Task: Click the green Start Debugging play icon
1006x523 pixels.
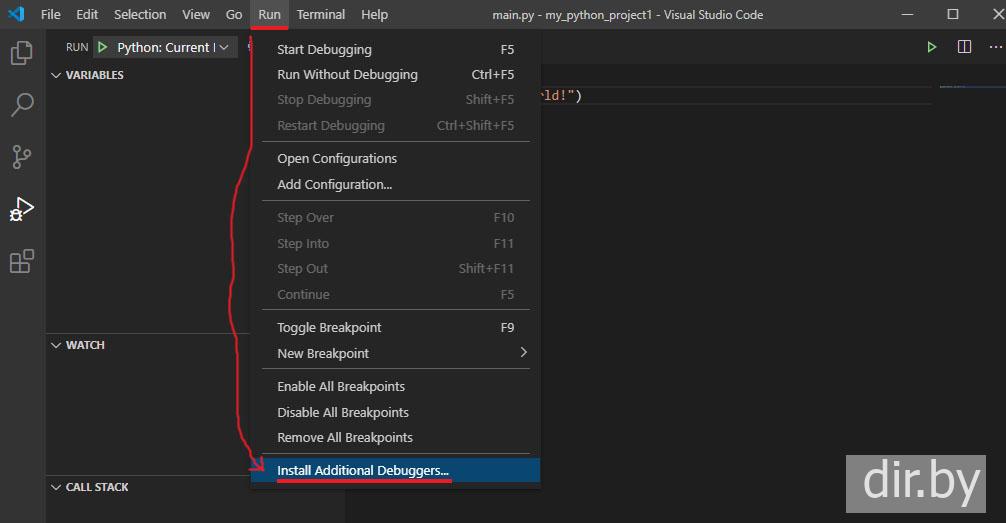Action: click(102, 47)
